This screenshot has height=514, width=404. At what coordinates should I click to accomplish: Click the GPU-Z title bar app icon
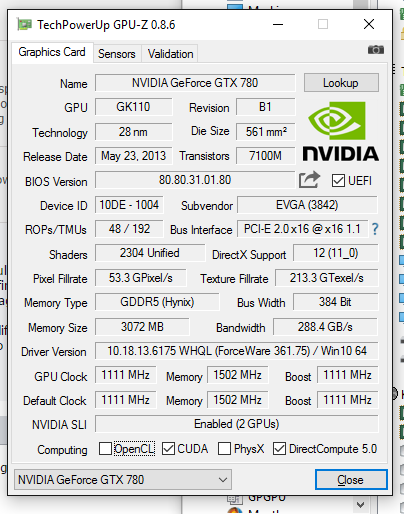[x=25, y=25]
